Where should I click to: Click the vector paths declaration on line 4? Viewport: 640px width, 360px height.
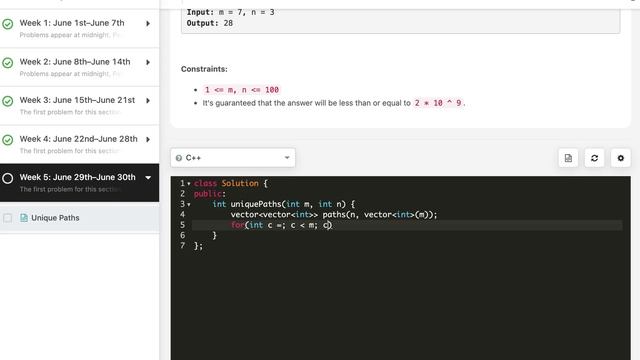click(334, 215)
